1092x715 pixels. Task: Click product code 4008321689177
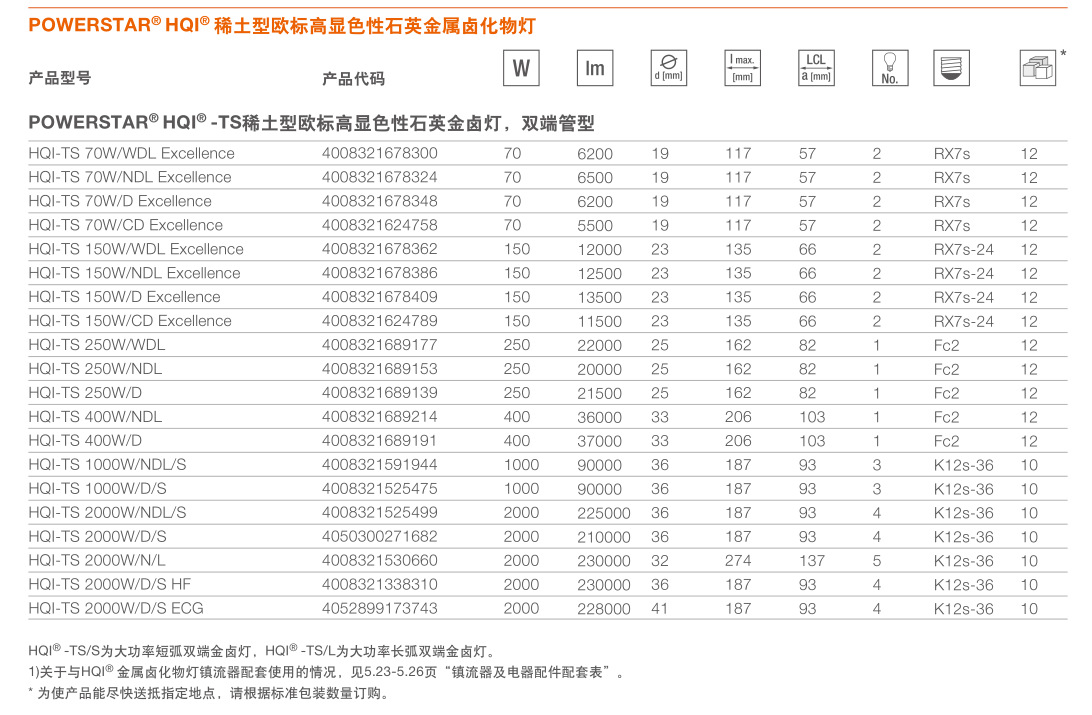click(x=380, y=345)
